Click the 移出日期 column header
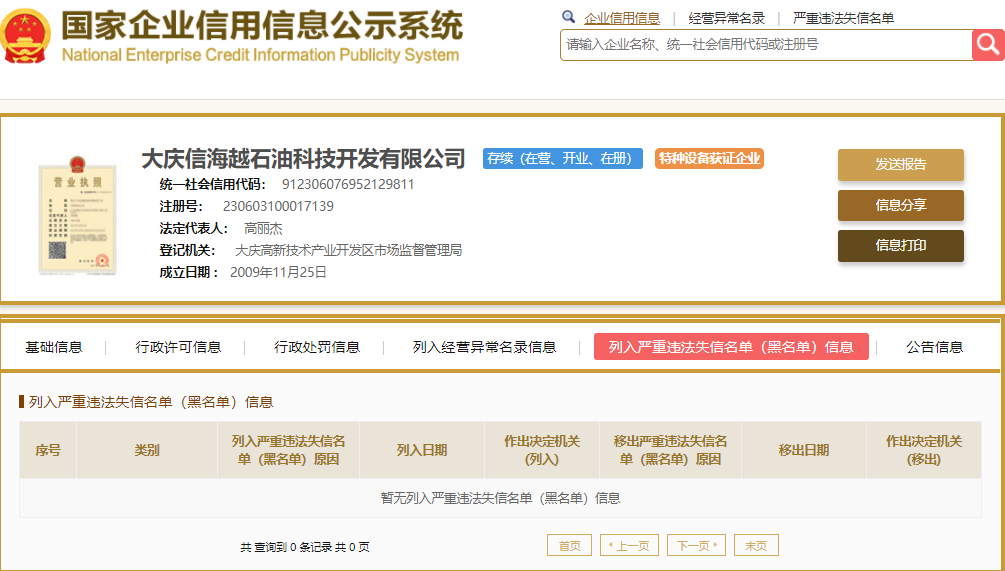 (x=804, y=450)
